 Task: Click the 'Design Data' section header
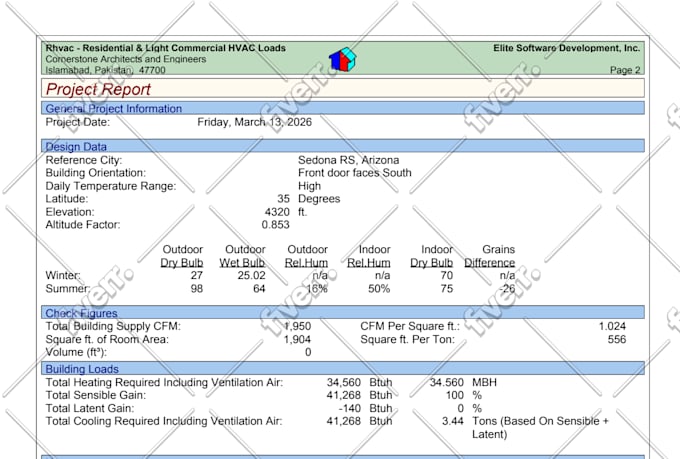[x=343, y=146]
